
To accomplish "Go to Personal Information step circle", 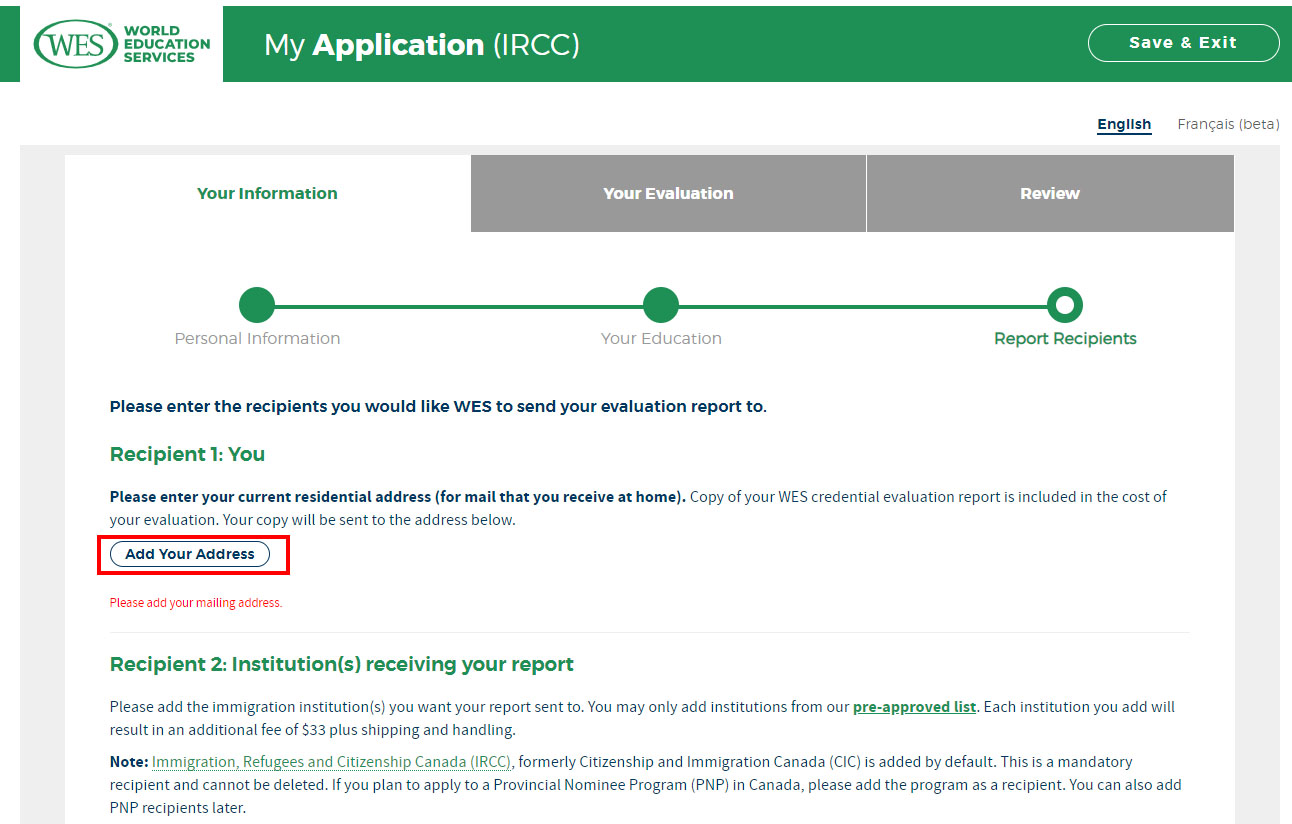I will tap(257, 305).
